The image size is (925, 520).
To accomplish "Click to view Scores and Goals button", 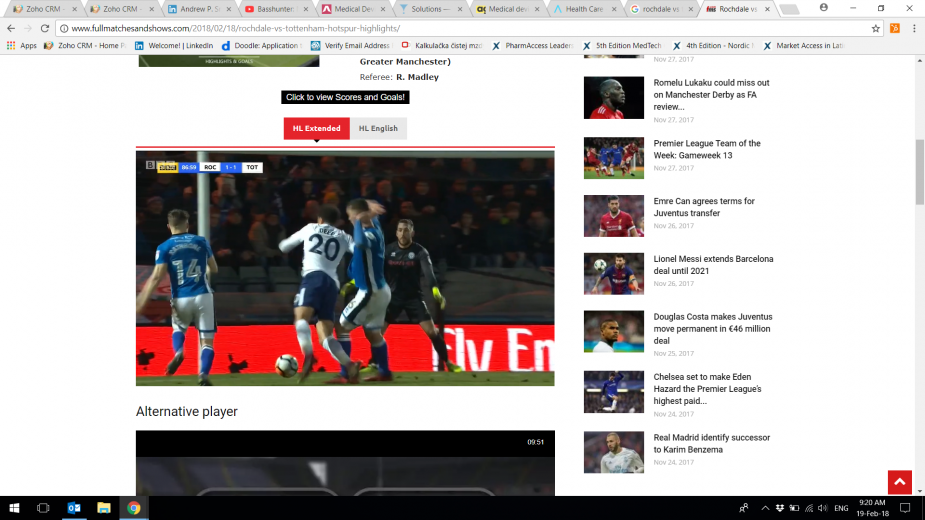I will (x=345, y=97).
